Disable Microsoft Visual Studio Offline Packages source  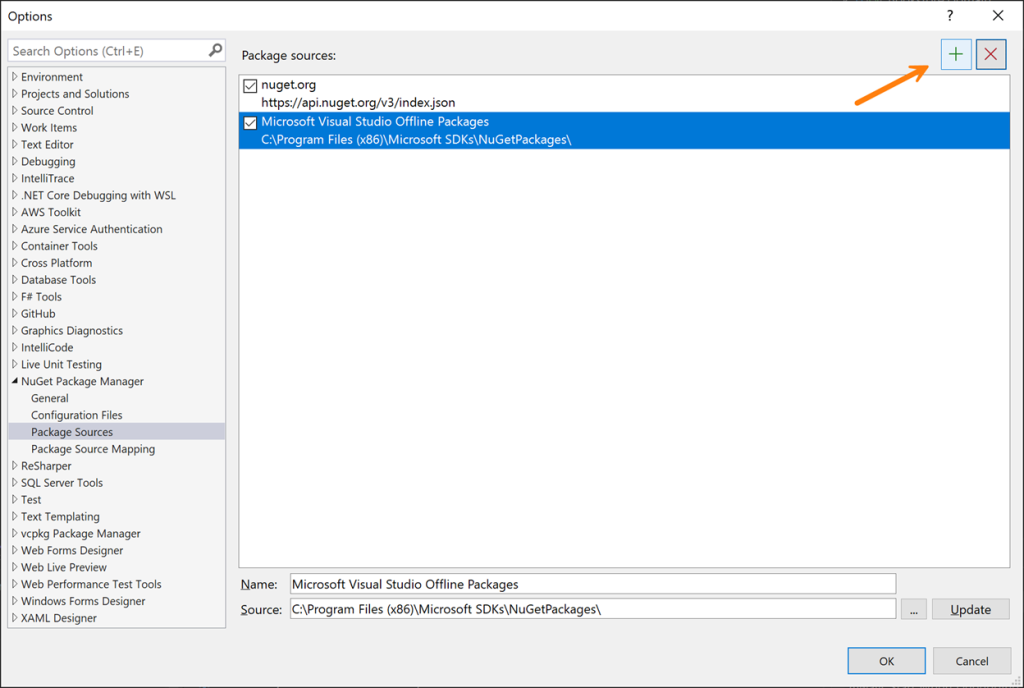click(x=249, y=122)
